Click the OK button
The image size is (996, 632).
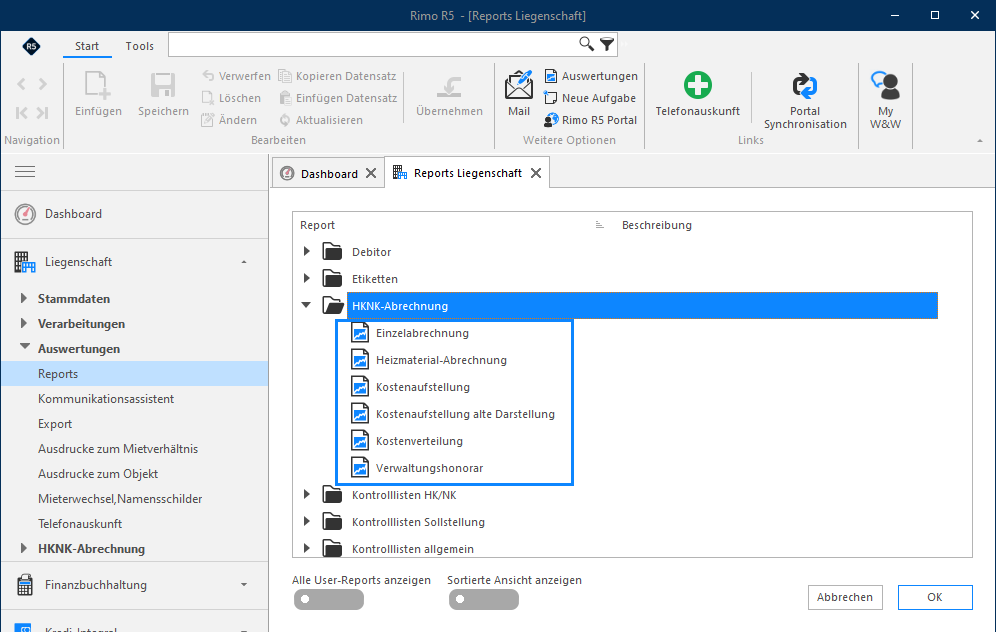point(934,597)
